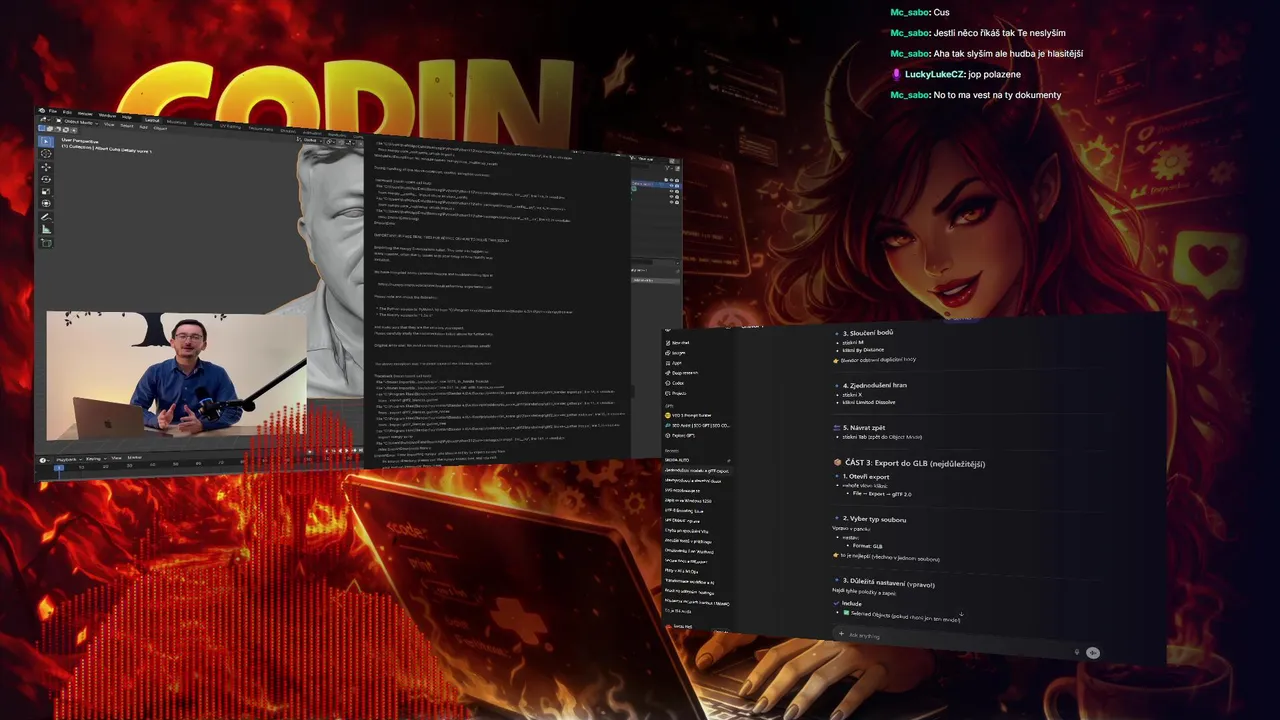Screen dimensions: 1280x720
Task: Switch to the Sculpting workspace tab
Action: [203, 124]
